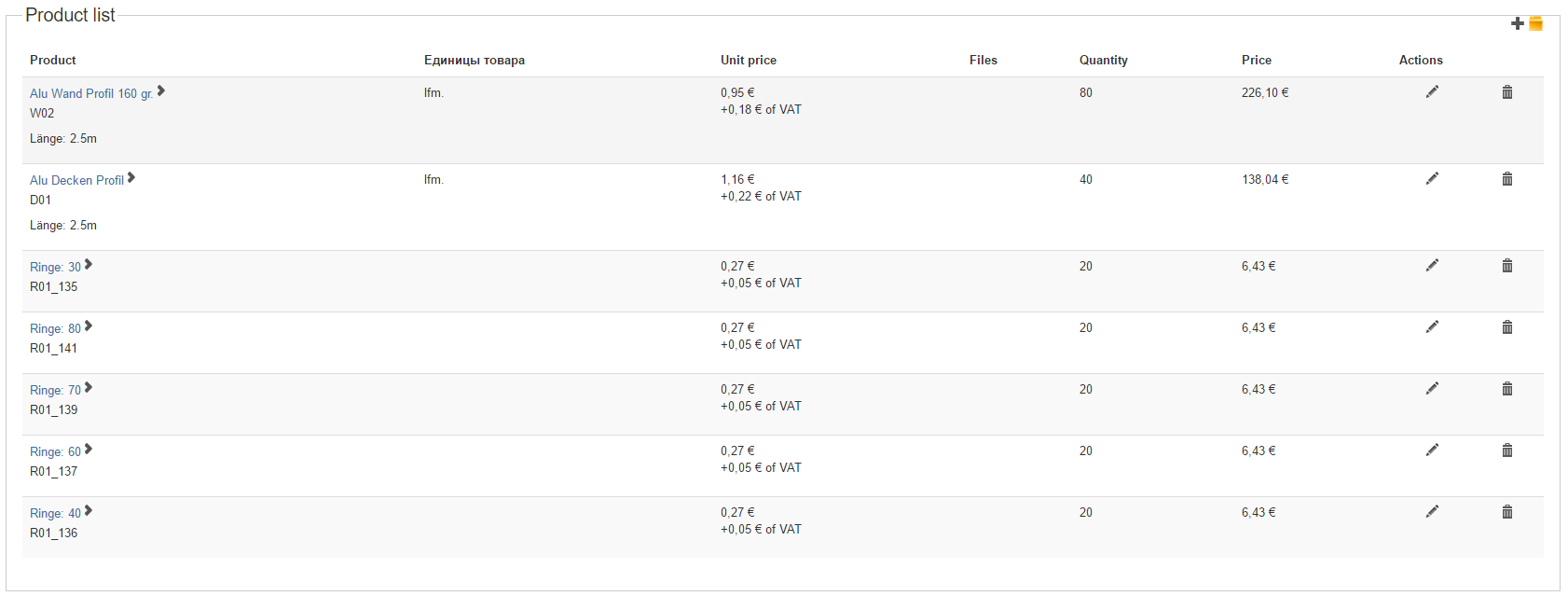Open the Alu Wand Profil 160 gr. link
This screenshot has width=1568, height=596.
90,93
